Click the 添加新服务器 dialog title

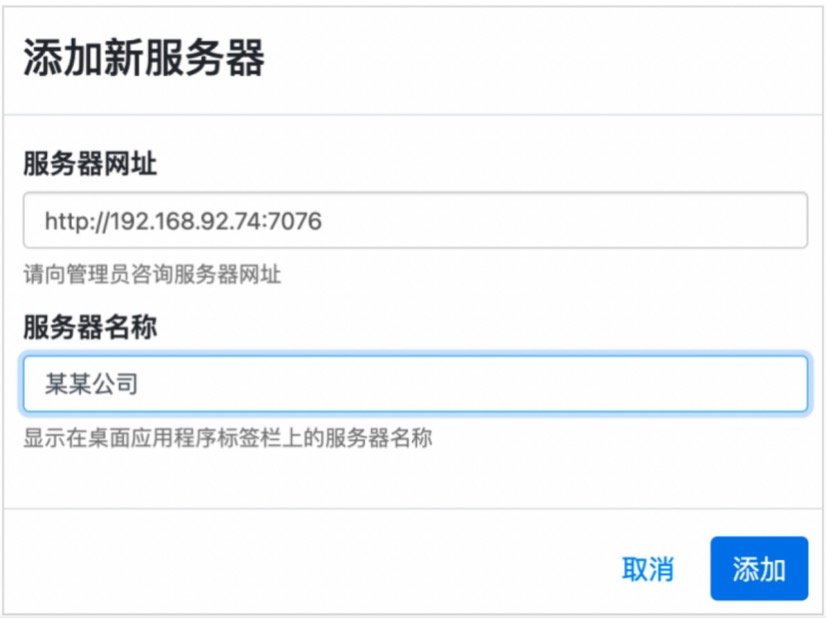click(x=144, y=58)
